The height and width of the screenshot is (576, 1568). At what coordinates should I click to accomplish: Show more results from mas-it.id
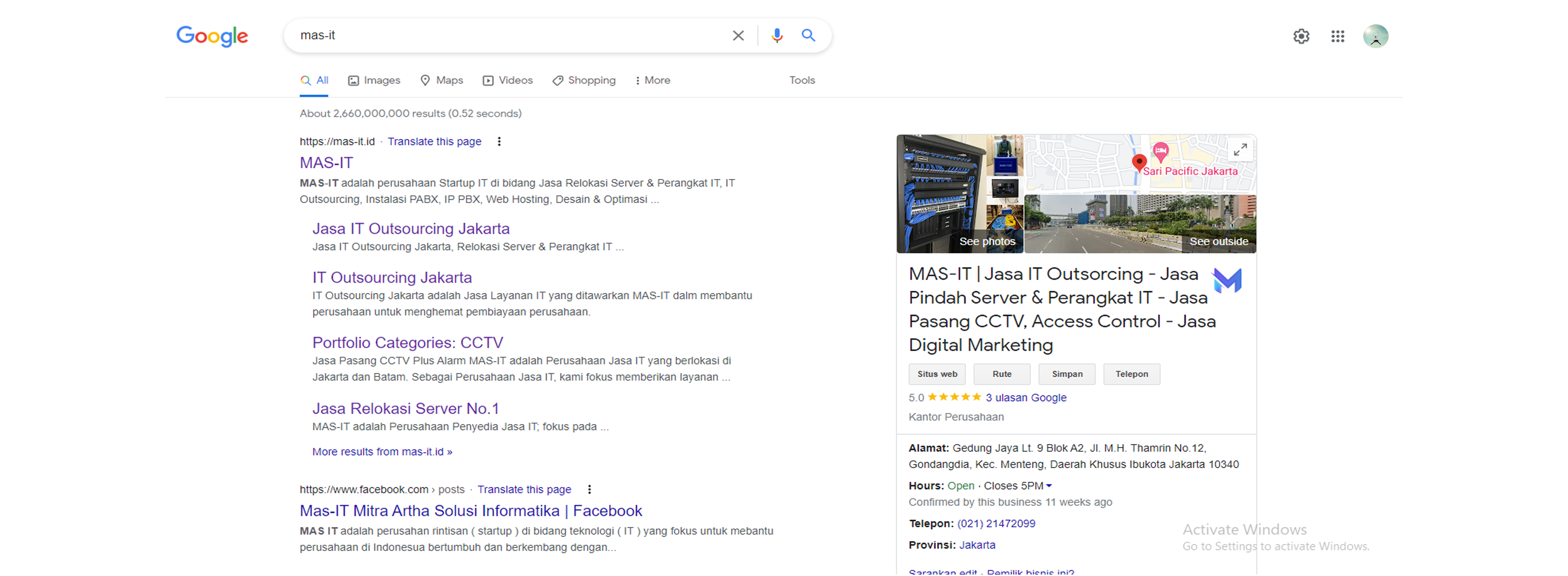[x=382, y=452]
